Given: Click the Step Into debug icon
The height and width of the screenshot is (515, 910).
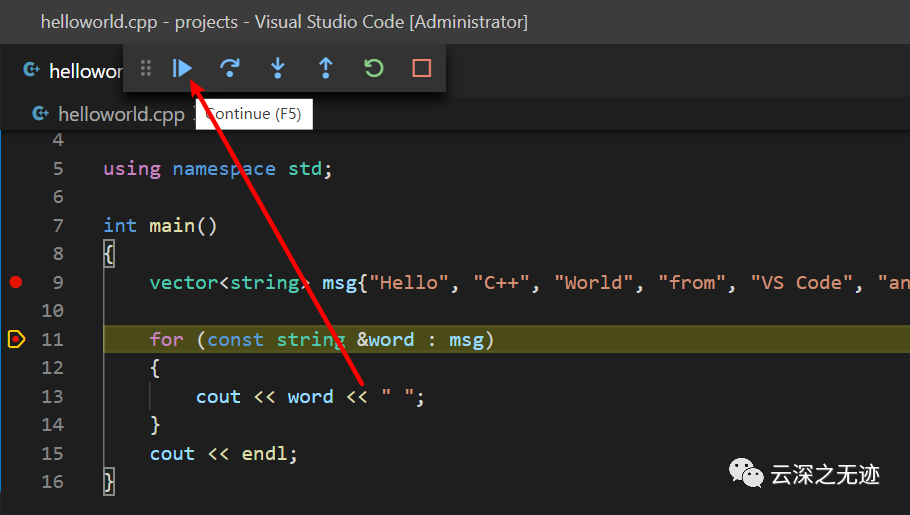Looking at the screenshot, I should pyautogui.click(x=278, y=69).
